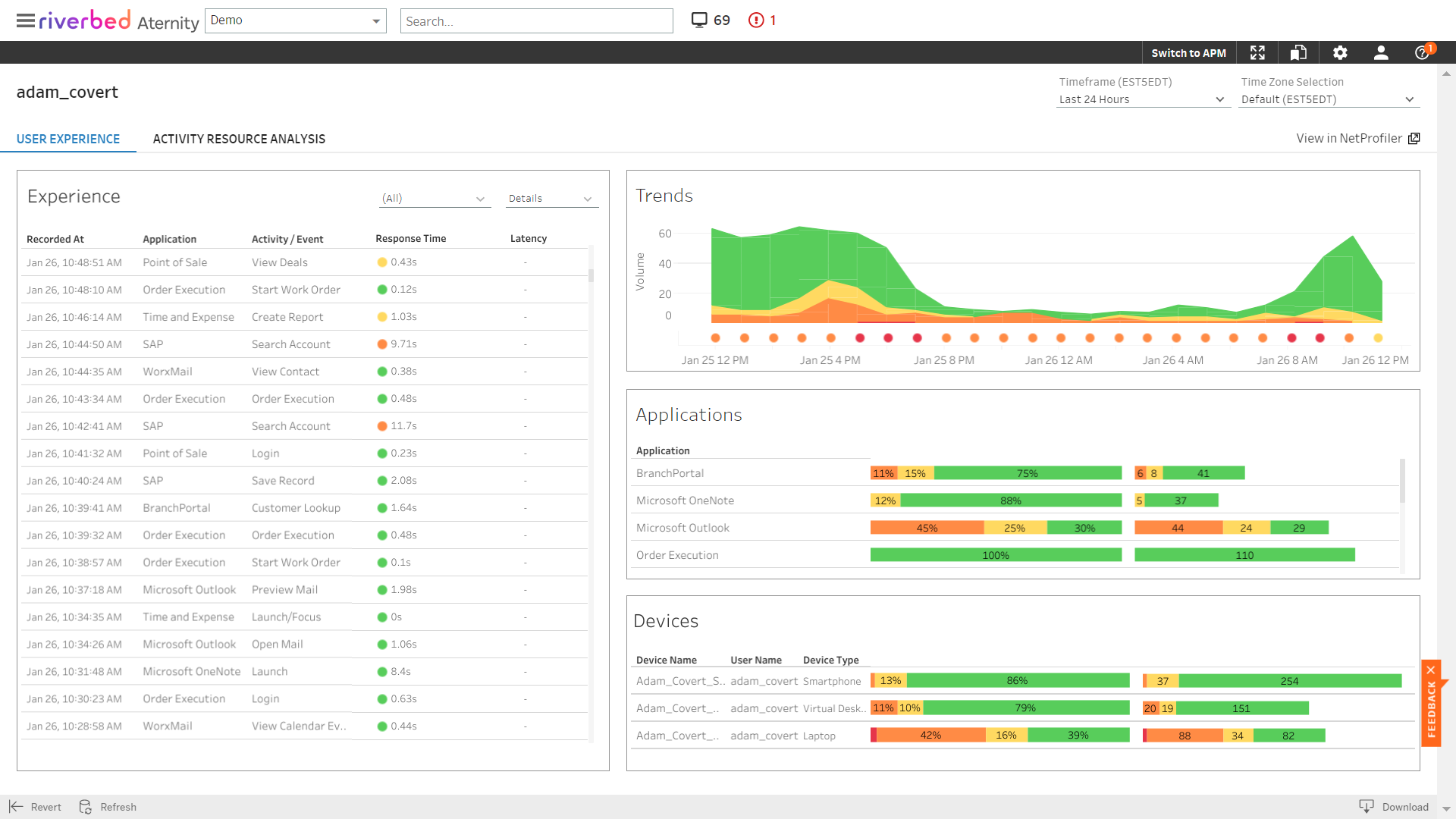Click the user profile icon
Image resolution: width=1456 pixels, height=819 pixels.
tap(1380, 52)
